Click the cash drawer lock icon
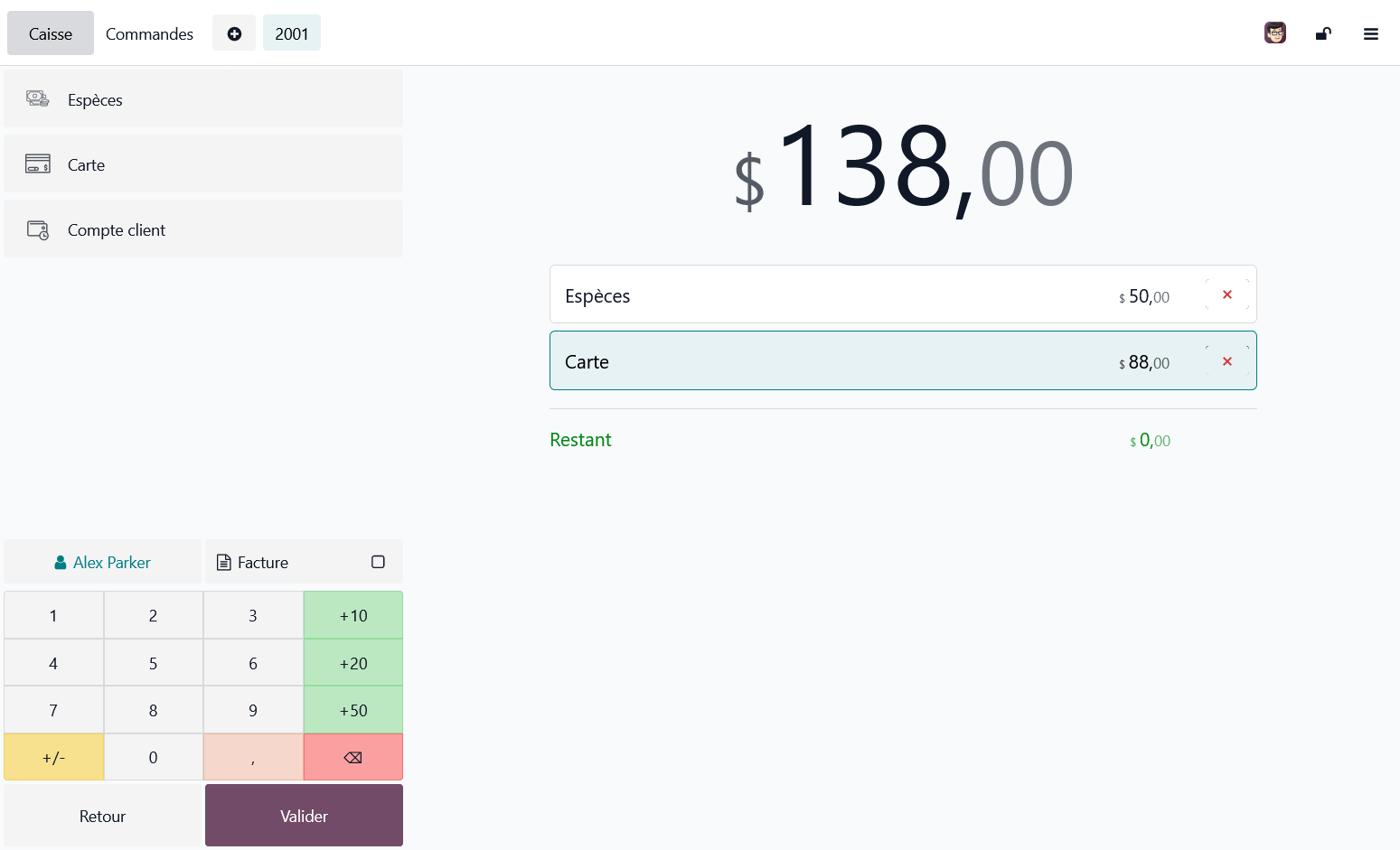This screenshot has height=850, width=1400. click(x=1323, y=33)
